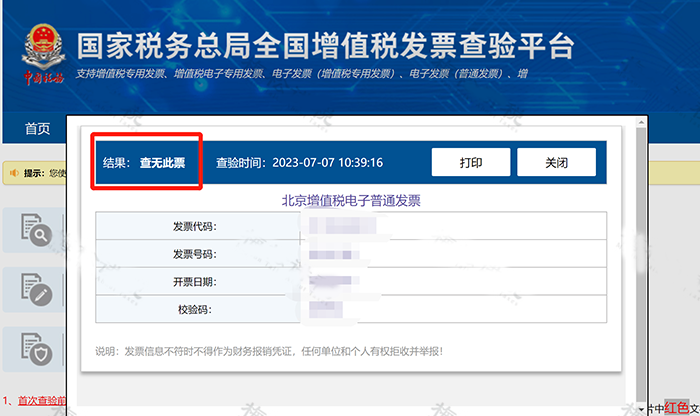Click the document edit pencil icon
The image size is (700, 416).
point(37,289)
